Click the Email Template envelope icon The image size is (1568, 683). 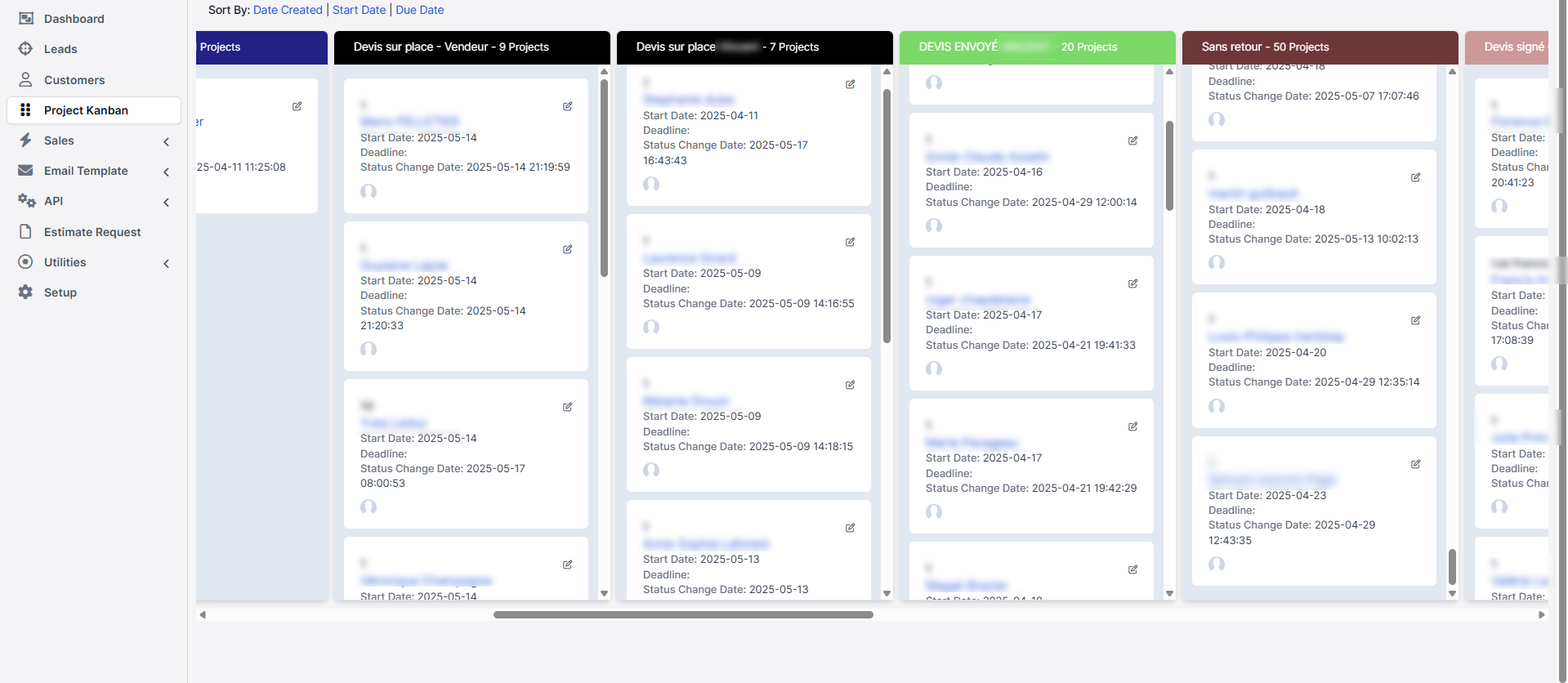coord(26,170)
